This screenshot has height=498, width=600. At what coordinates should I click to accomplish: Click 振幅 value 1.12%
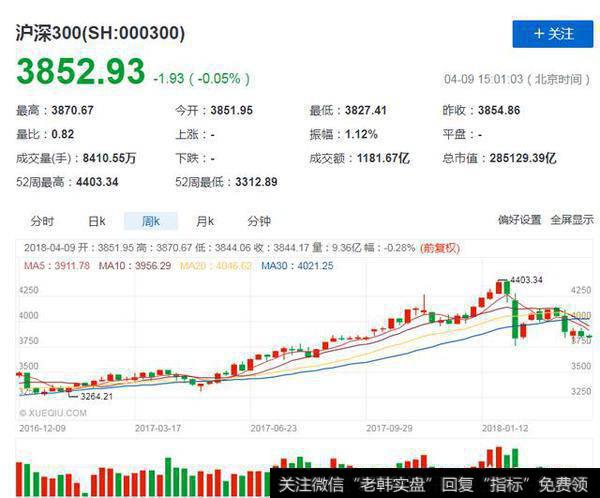[361, 134]
